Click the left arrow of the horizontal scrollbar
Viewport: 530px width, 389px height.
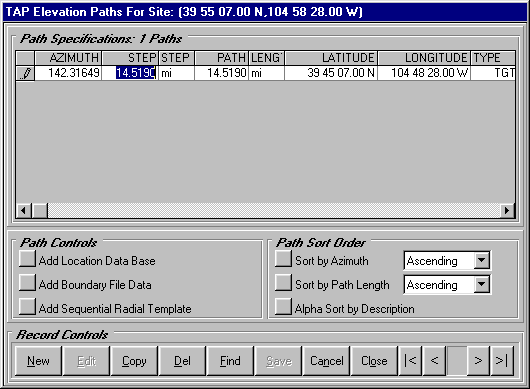pyautogui.click(x=23, y=211)
